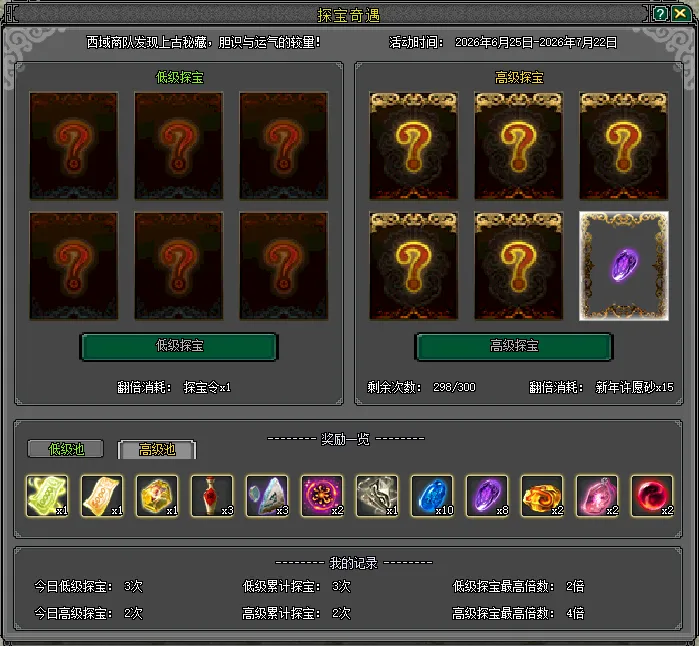
Task: Flip the top-right high-level golden card
Action: (624, 146)
